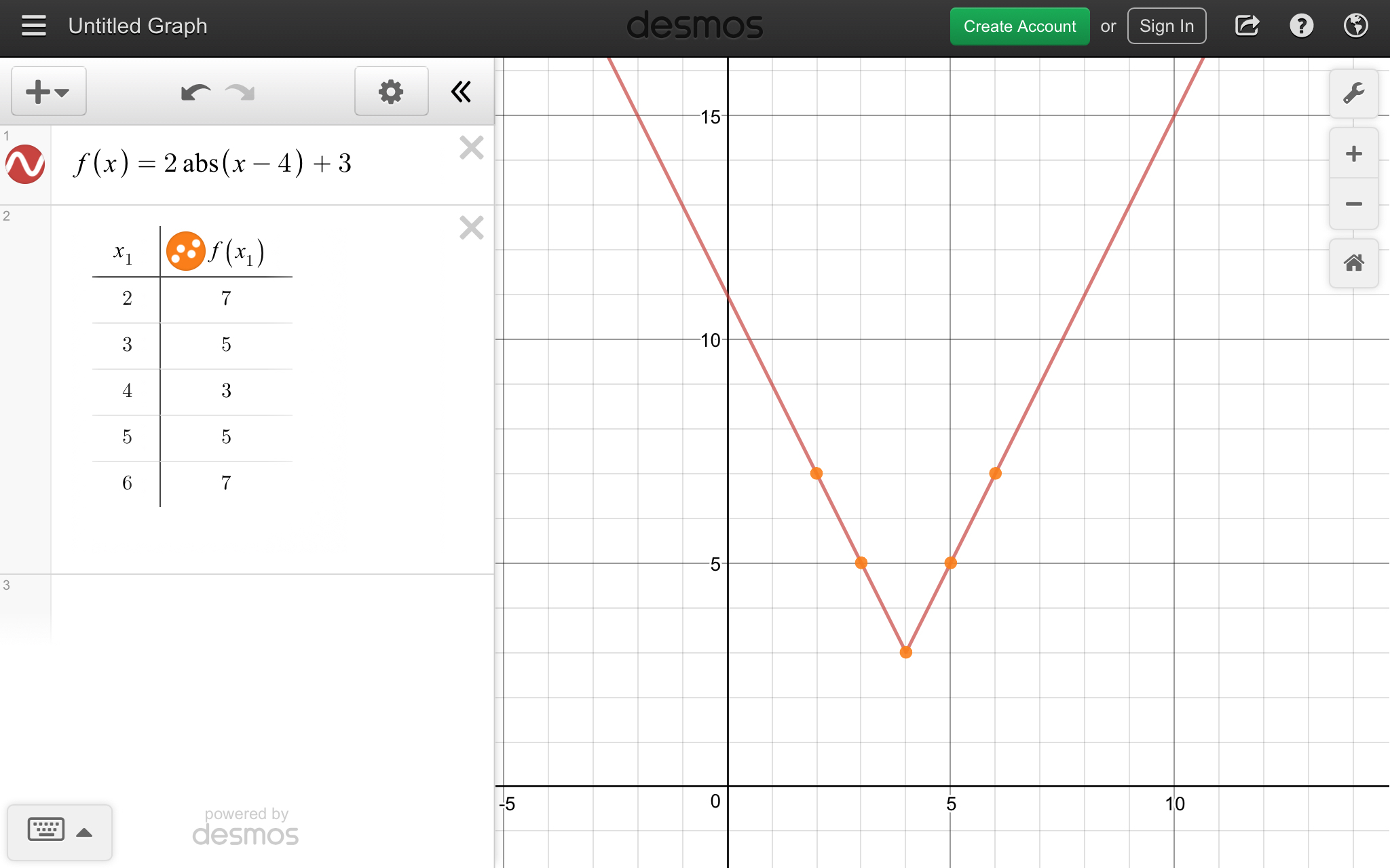Open the graph settings wrench

[x=1353, y=93]
